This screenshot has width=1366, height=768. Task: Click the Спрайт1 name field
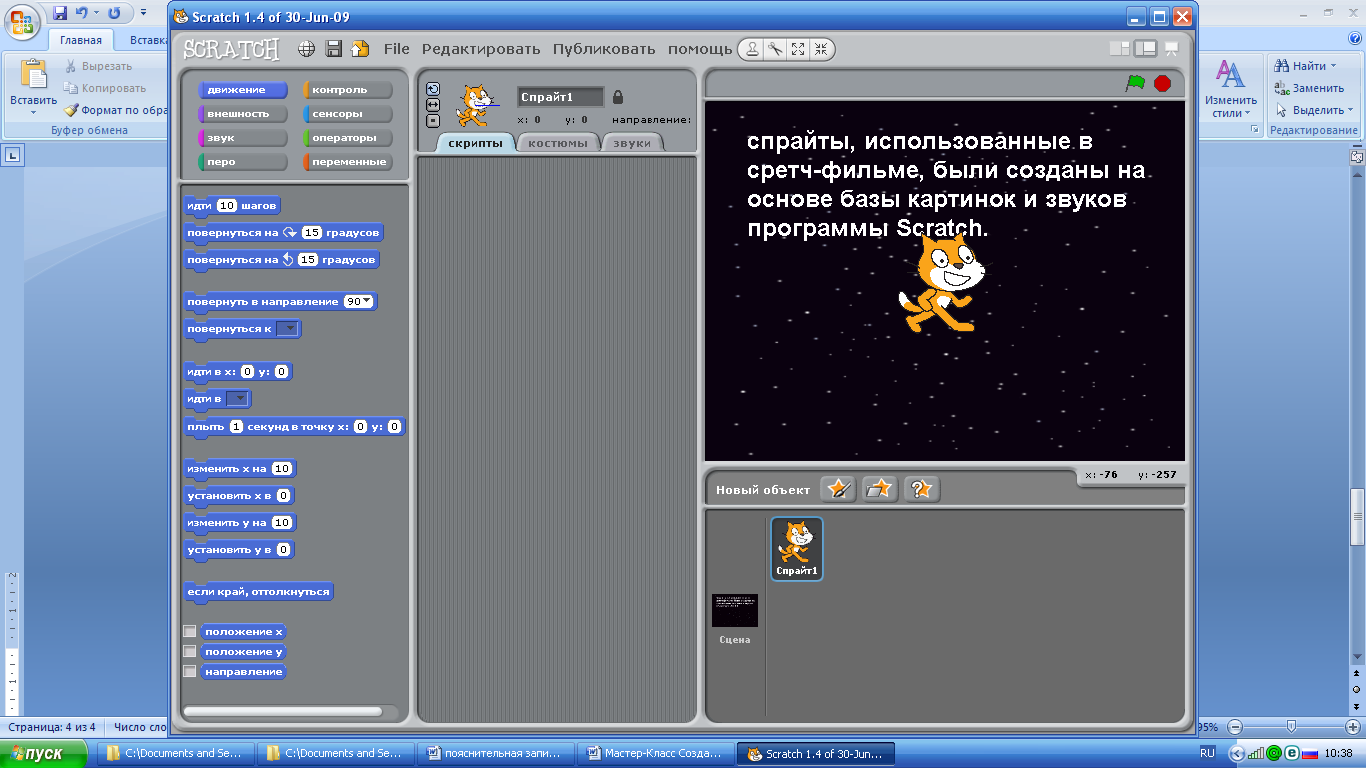coord(560,97)
